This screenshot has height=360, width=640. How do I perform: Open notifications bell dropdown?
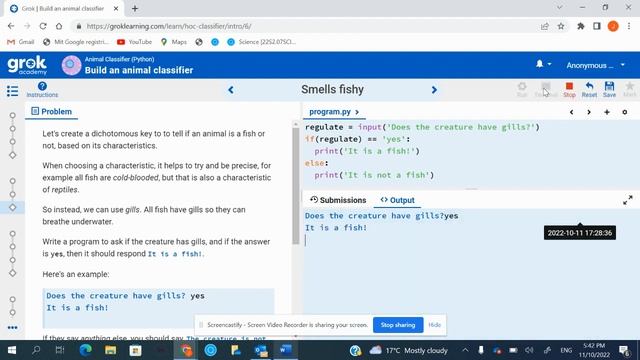[543, 64]
